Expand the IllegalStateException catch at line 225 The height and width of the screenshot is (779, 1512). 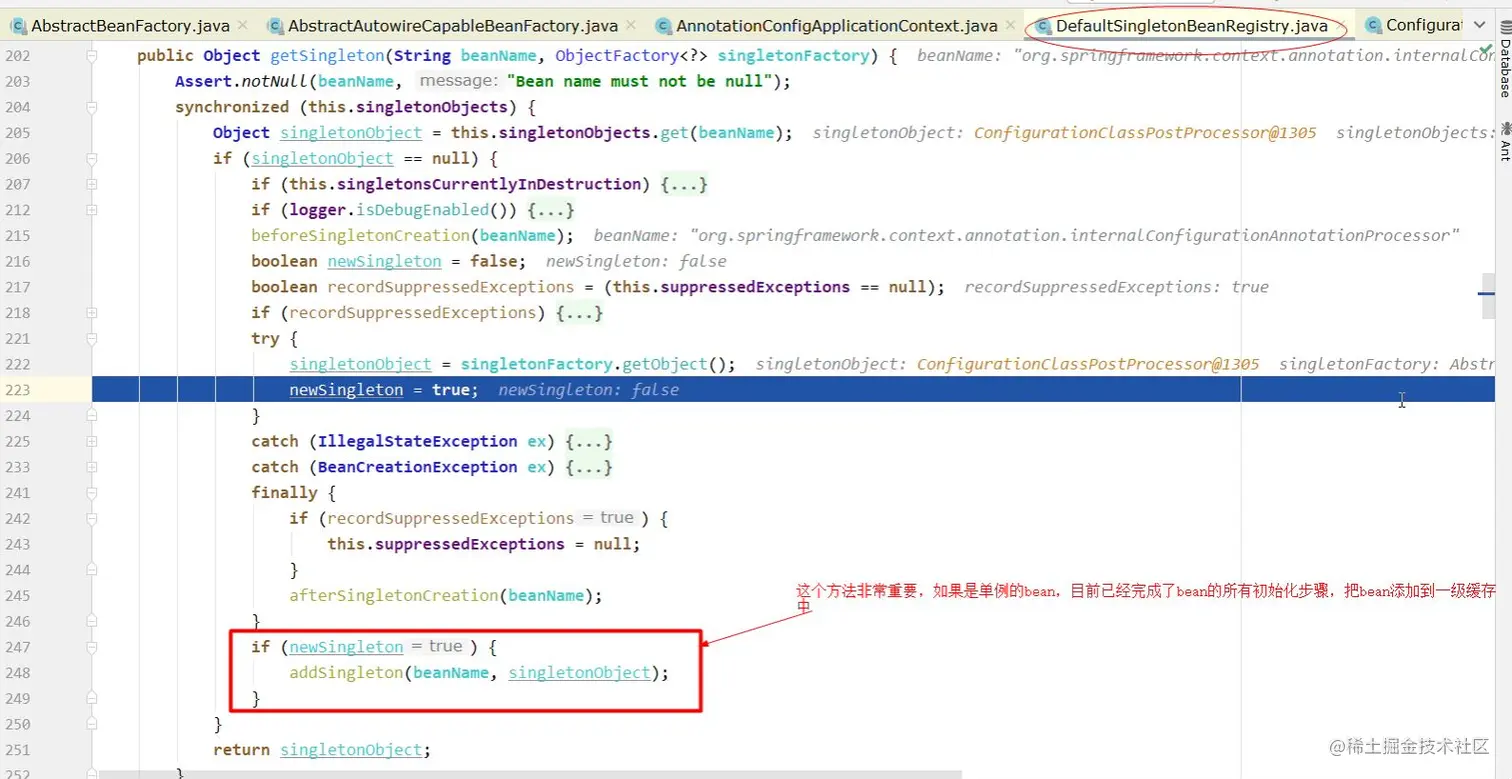92,442
